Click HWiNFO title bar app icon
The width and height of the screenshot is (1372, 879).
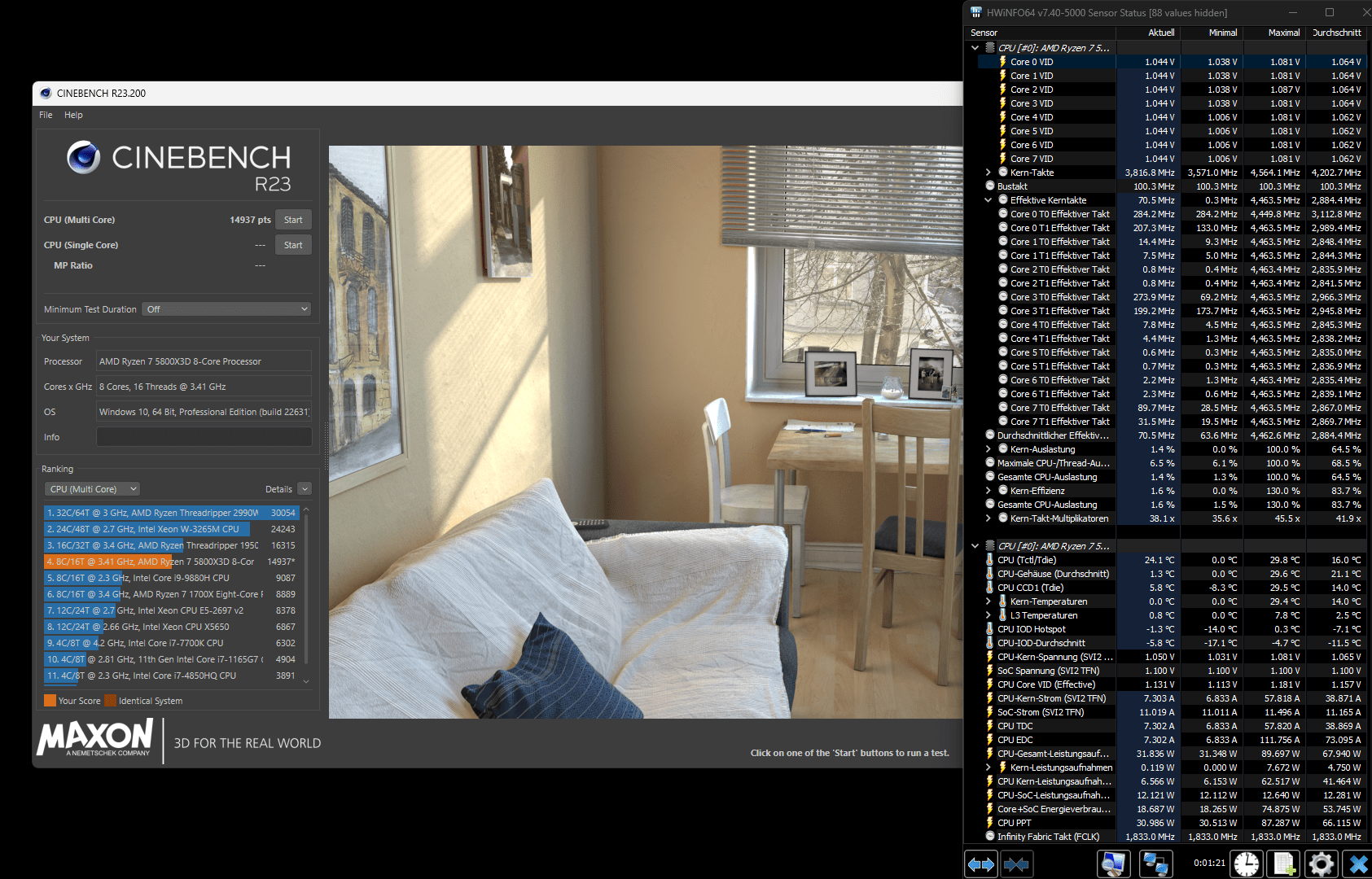click(x=976, y=12)
